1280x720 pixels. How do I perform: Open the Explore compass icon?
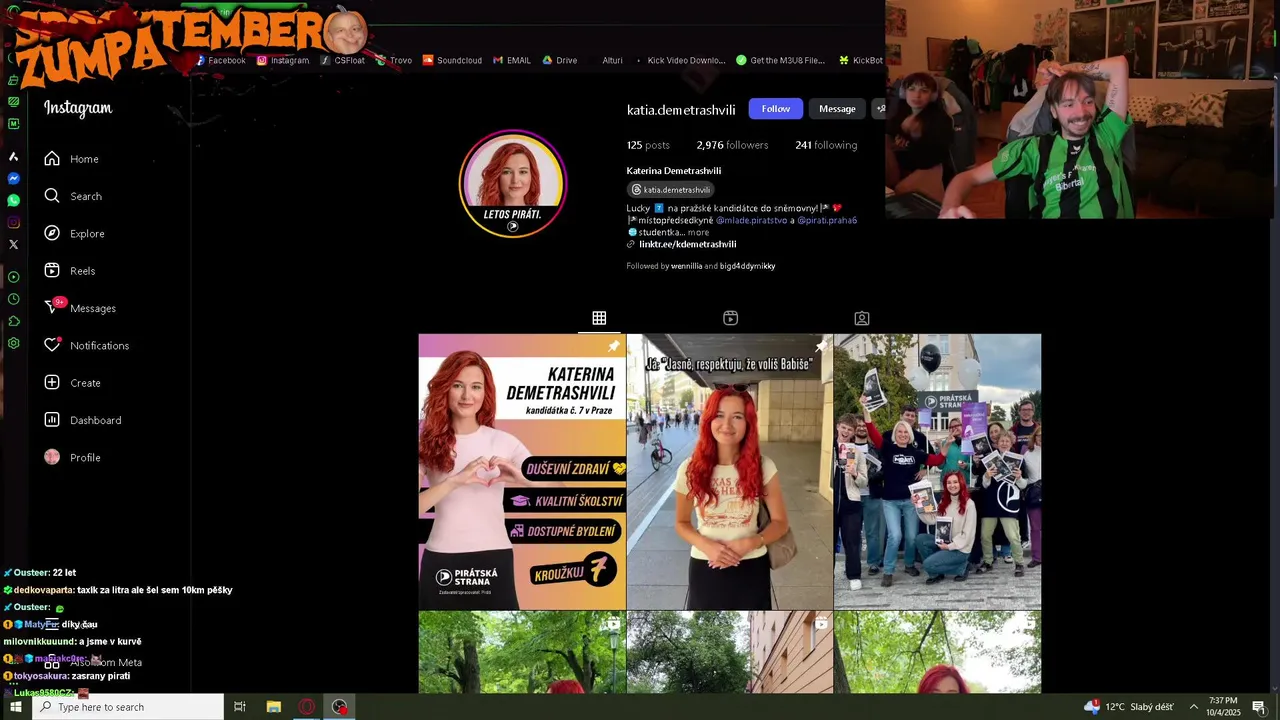click(x=52, y=233)
